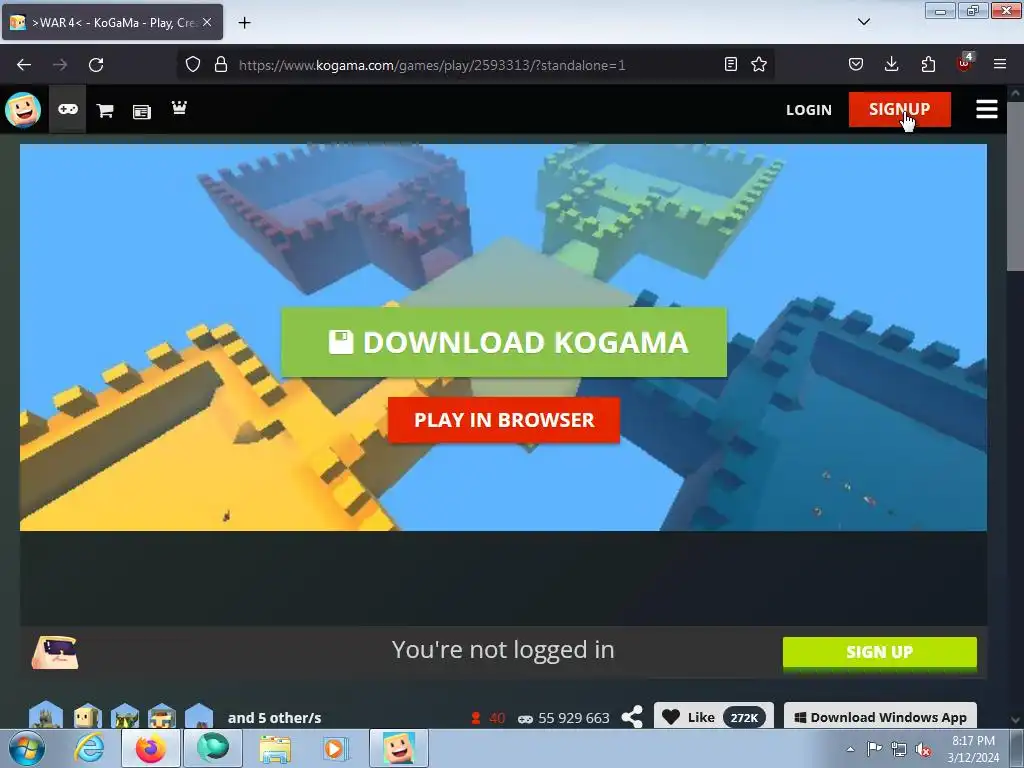Viewport: 1024px width, 768px height.
Task: Click the page vertical scrollbar thumb
Action: (1015, 186)
